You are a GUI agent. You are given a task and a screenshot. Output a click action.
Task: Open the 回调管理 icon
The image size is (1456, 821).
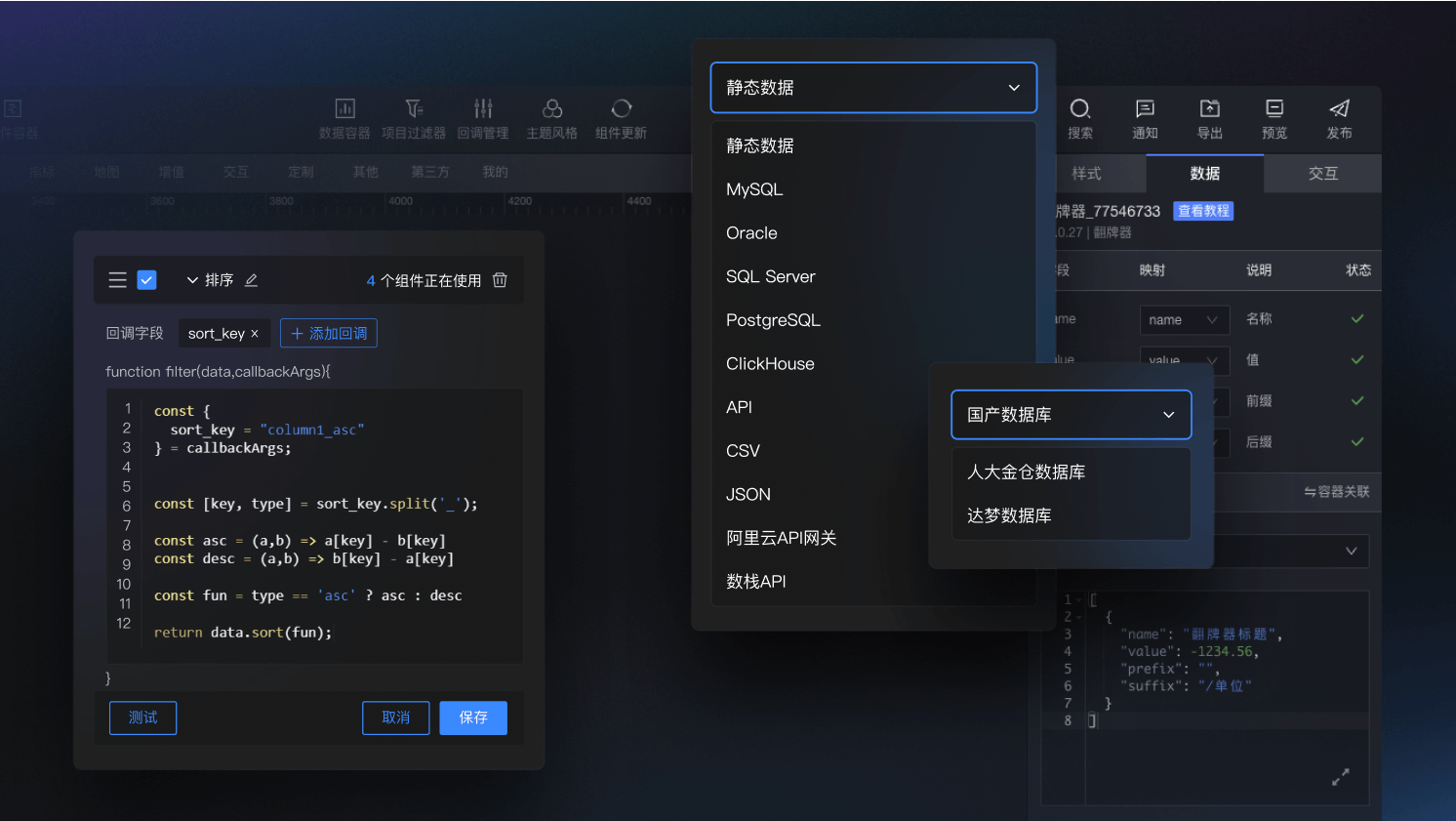coord(483,108)
